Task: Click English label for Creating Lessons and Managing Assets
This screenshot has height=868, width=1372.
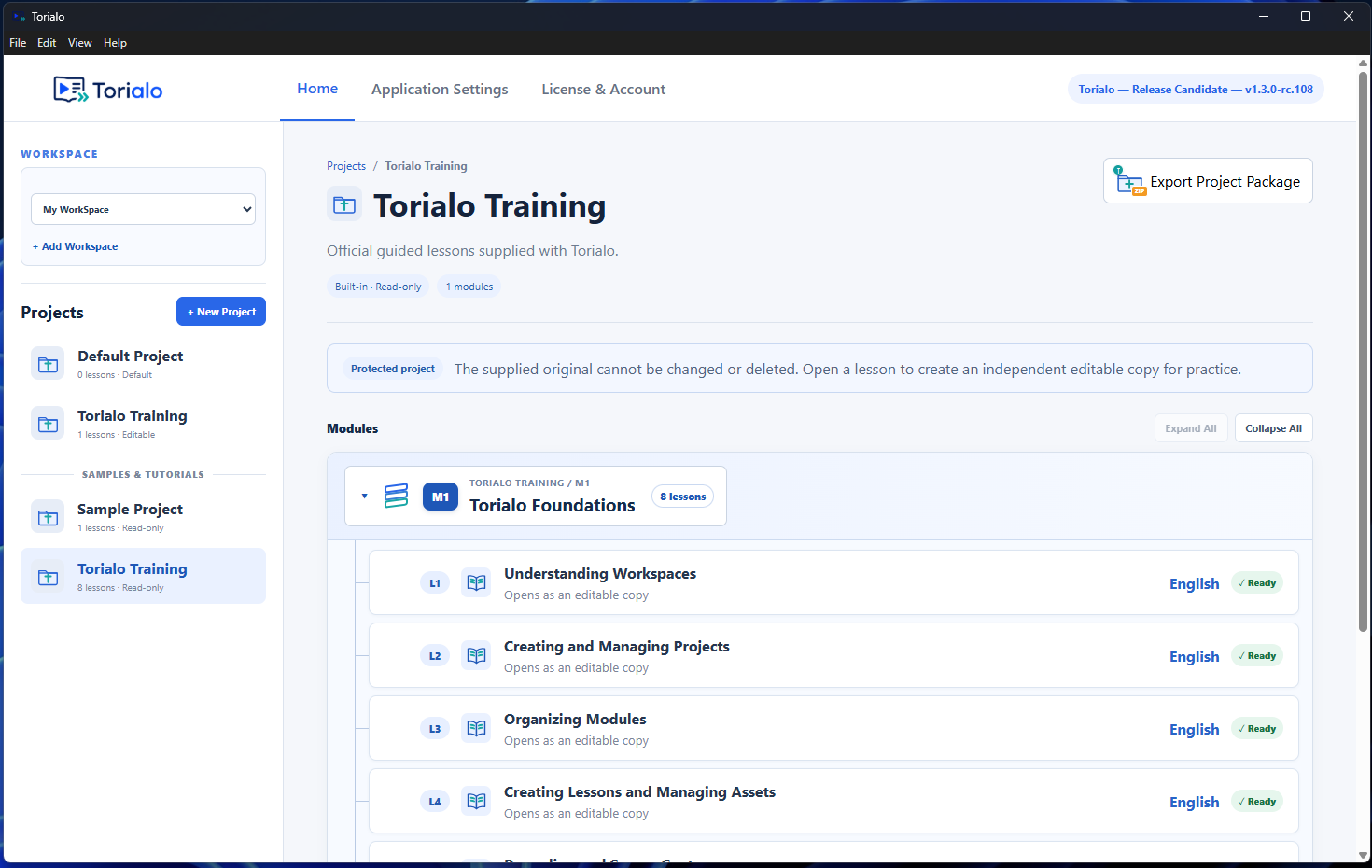Action: pyautogui.click(x=1195, y=802)
